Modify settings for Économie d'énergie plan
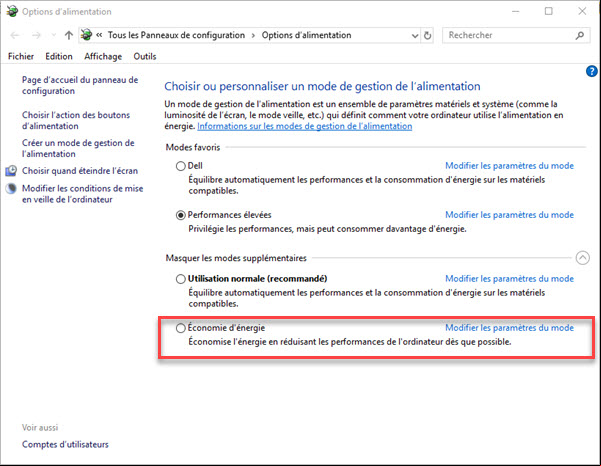Screen dimensions: 601x466 coord(509,328)
